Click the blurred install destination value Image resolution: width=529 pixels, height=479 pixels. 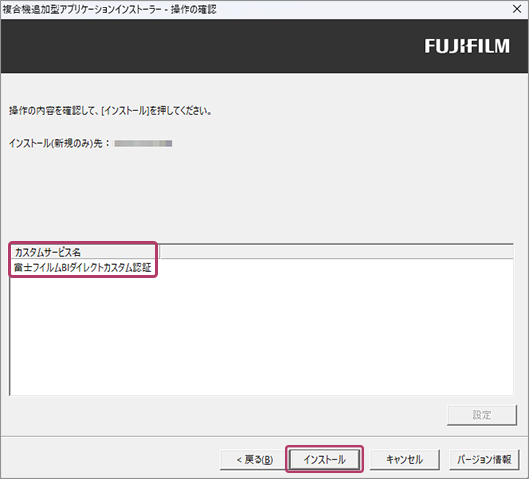coord(143,144)
